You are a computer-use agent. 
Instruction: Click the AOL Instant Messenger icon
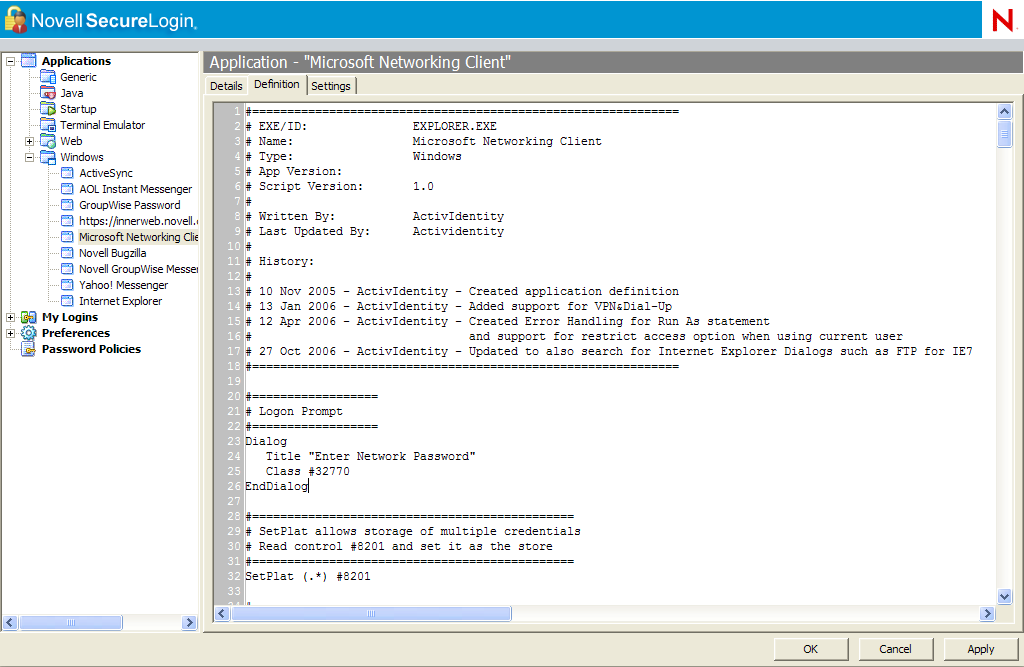coord(67,189)
